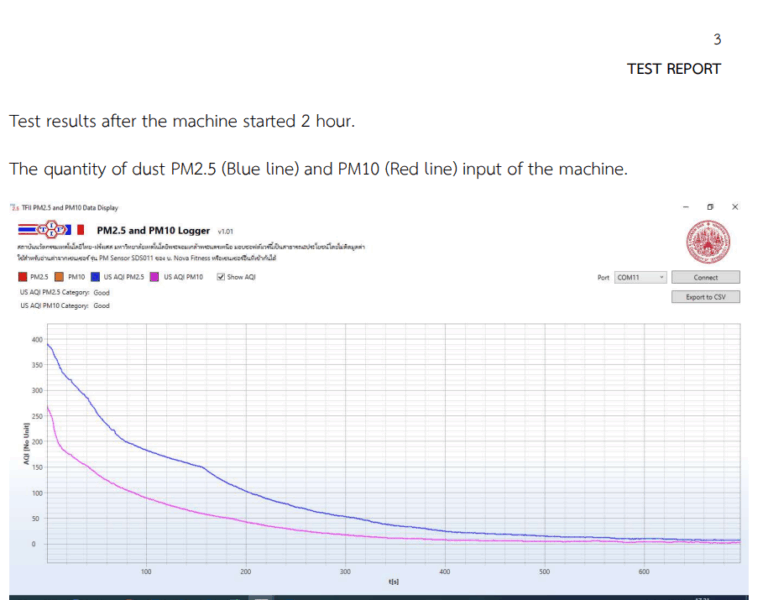Click the AQI [No Unit] vertical axis label
The width and height of the screenshot is (768, 600).
pyautogui.click(x=25, y=443)
